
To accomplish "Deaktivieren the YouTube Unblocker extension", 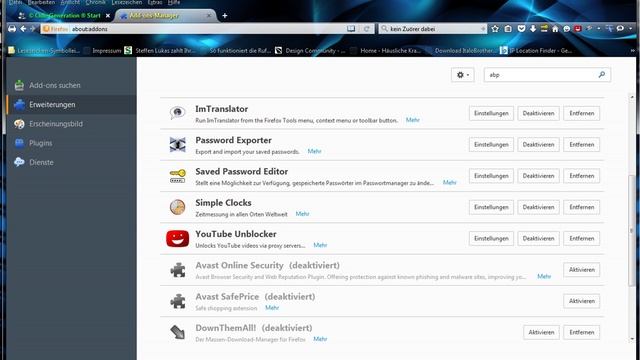I will (538, 238).
